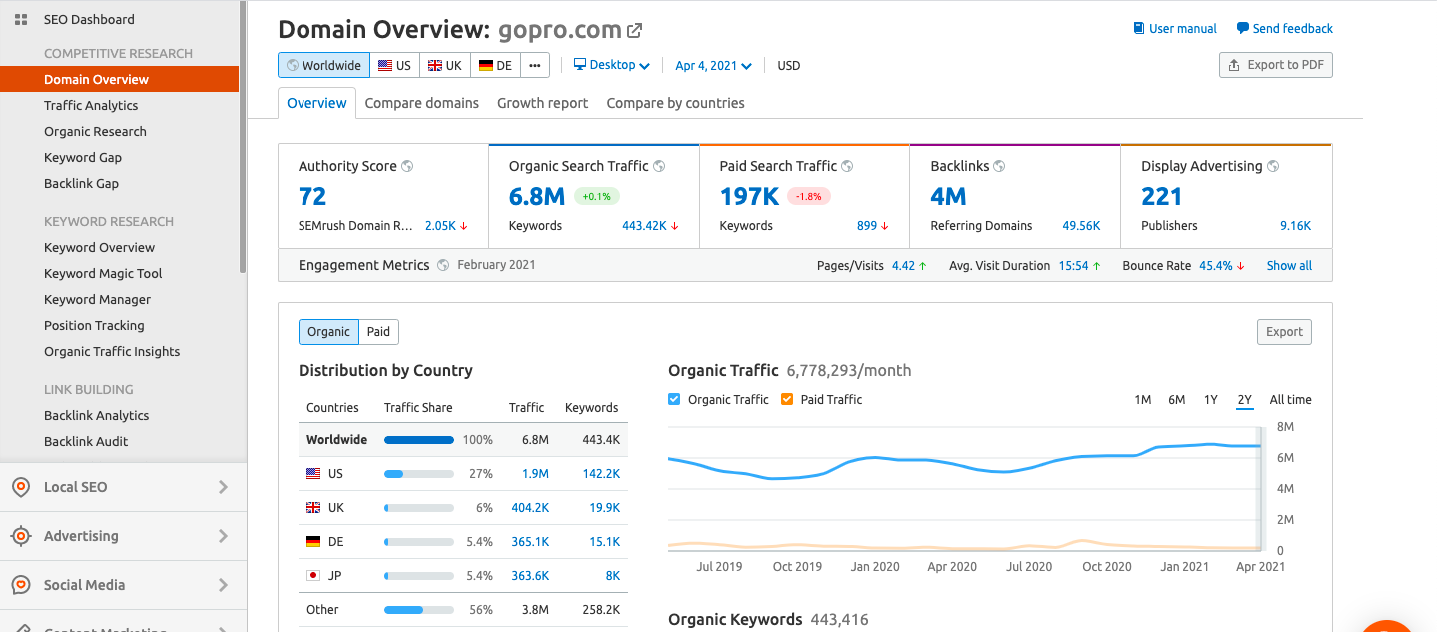Select the All time range

(1290, 399)
